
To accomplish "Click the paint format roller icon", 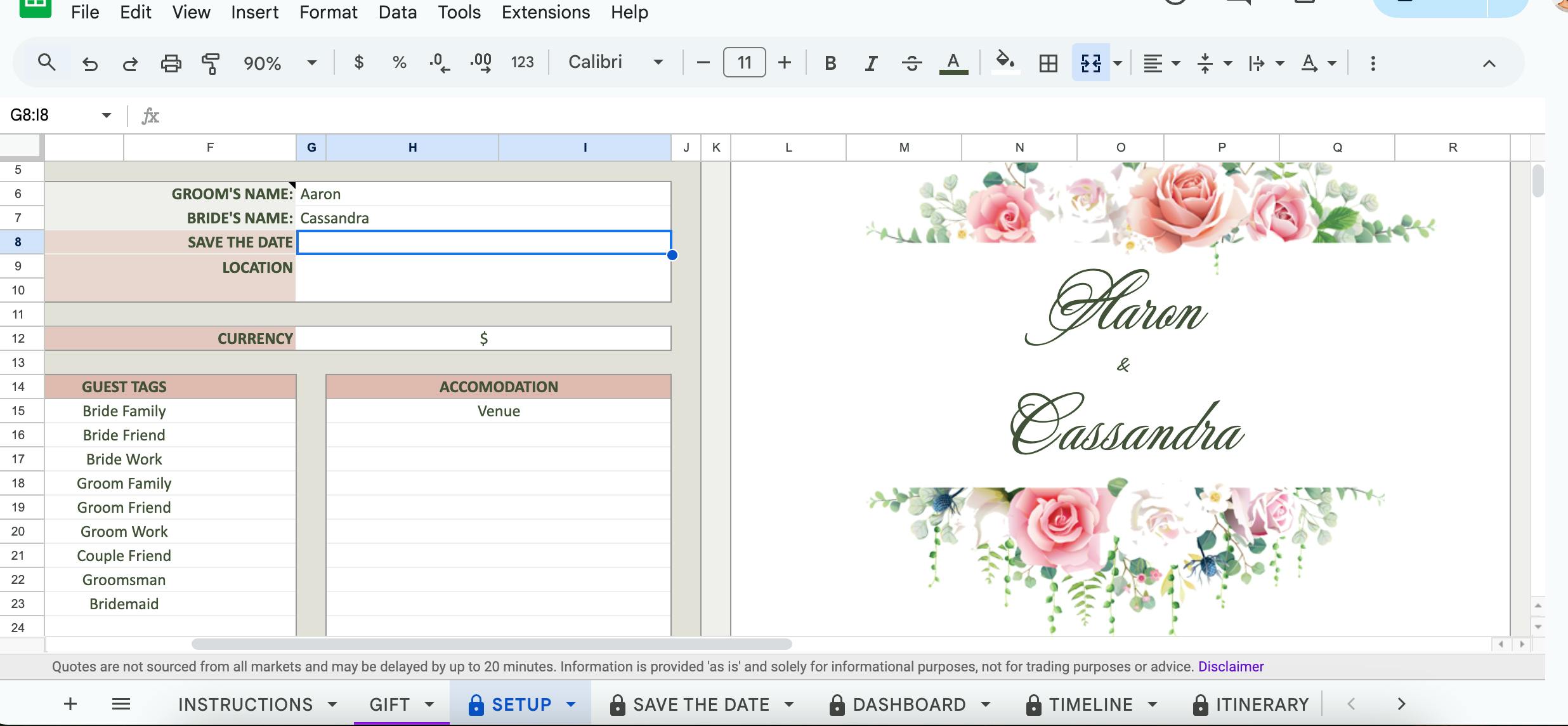I will click(x=211, y=63).
